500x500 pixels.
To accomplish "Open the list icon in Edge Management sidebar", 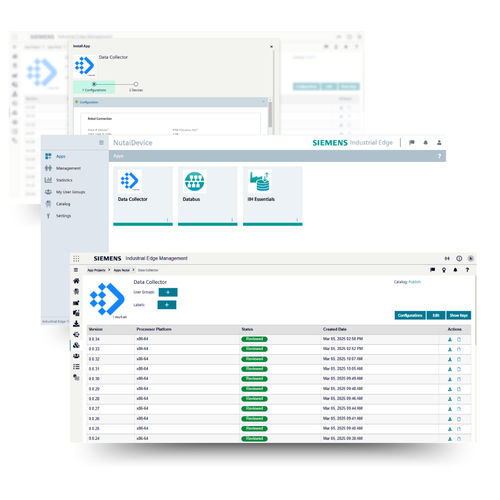I will 76,367.
